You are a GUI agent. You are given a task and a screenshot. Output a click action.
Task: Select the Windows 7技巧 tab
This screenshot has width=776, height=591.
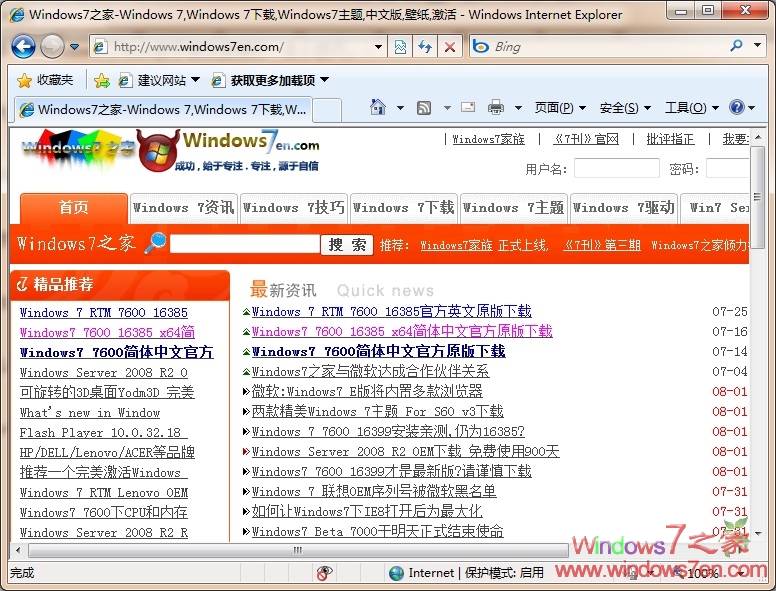click(x=293, y=207)
